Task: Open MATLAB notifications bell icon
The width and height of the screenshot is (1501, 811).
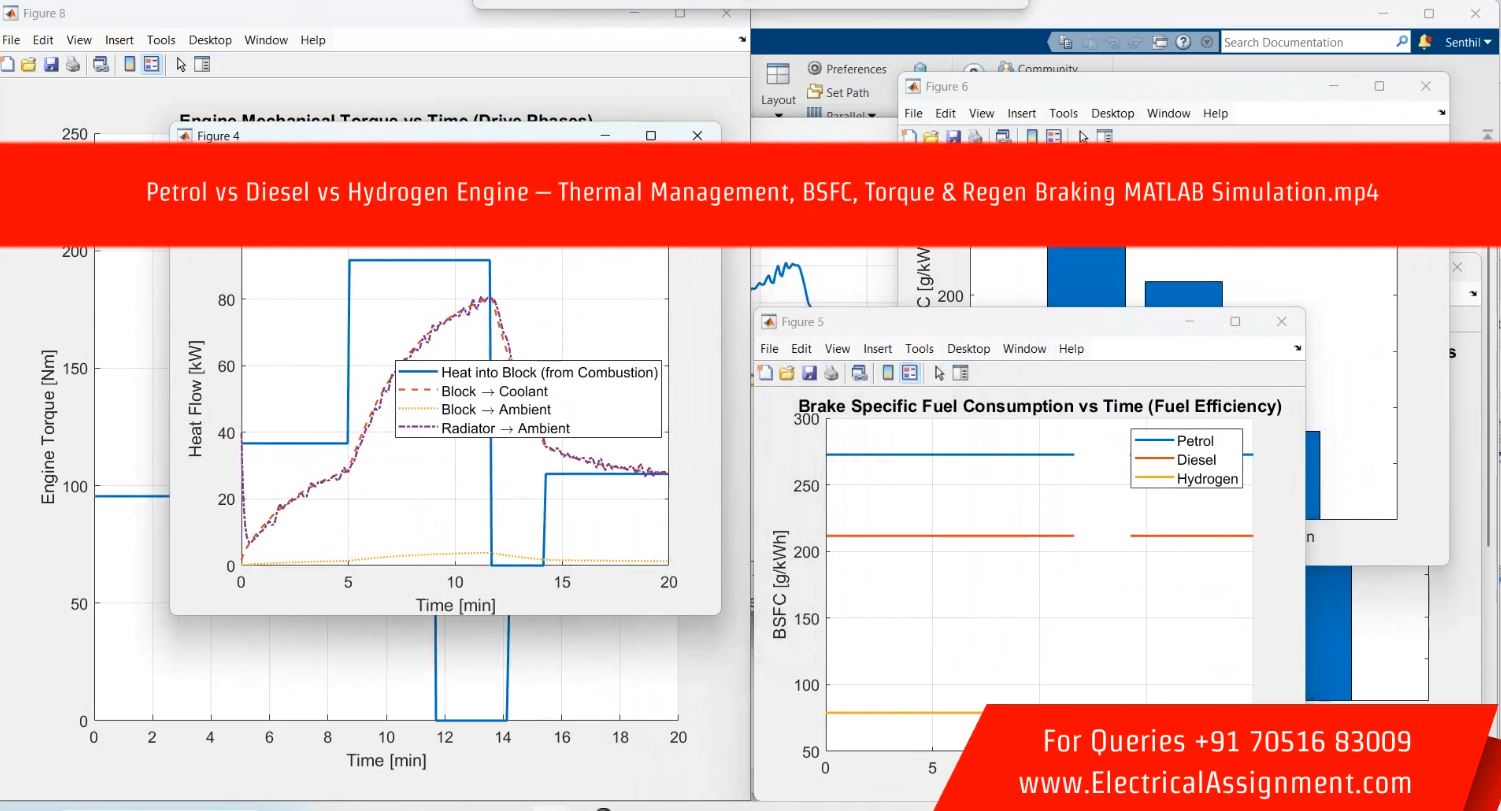Action: [x=1425, y=42]
